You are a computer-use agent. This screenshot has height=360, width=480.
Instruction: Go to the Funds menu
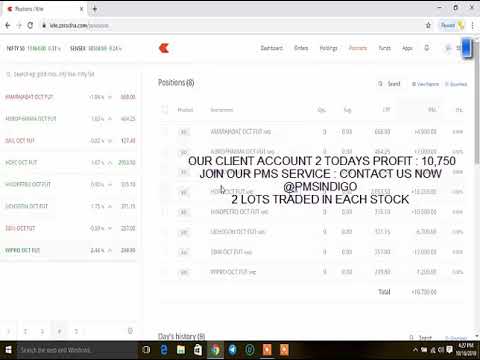click(384, 48)
